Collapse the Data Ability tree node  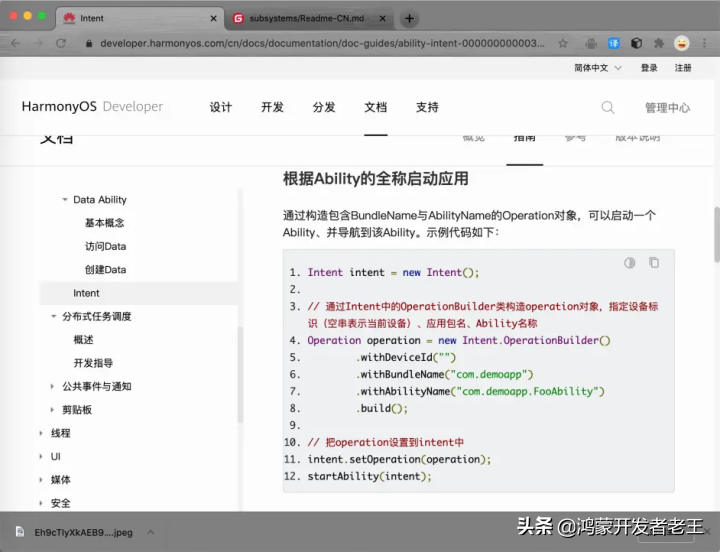pos(65,199)
